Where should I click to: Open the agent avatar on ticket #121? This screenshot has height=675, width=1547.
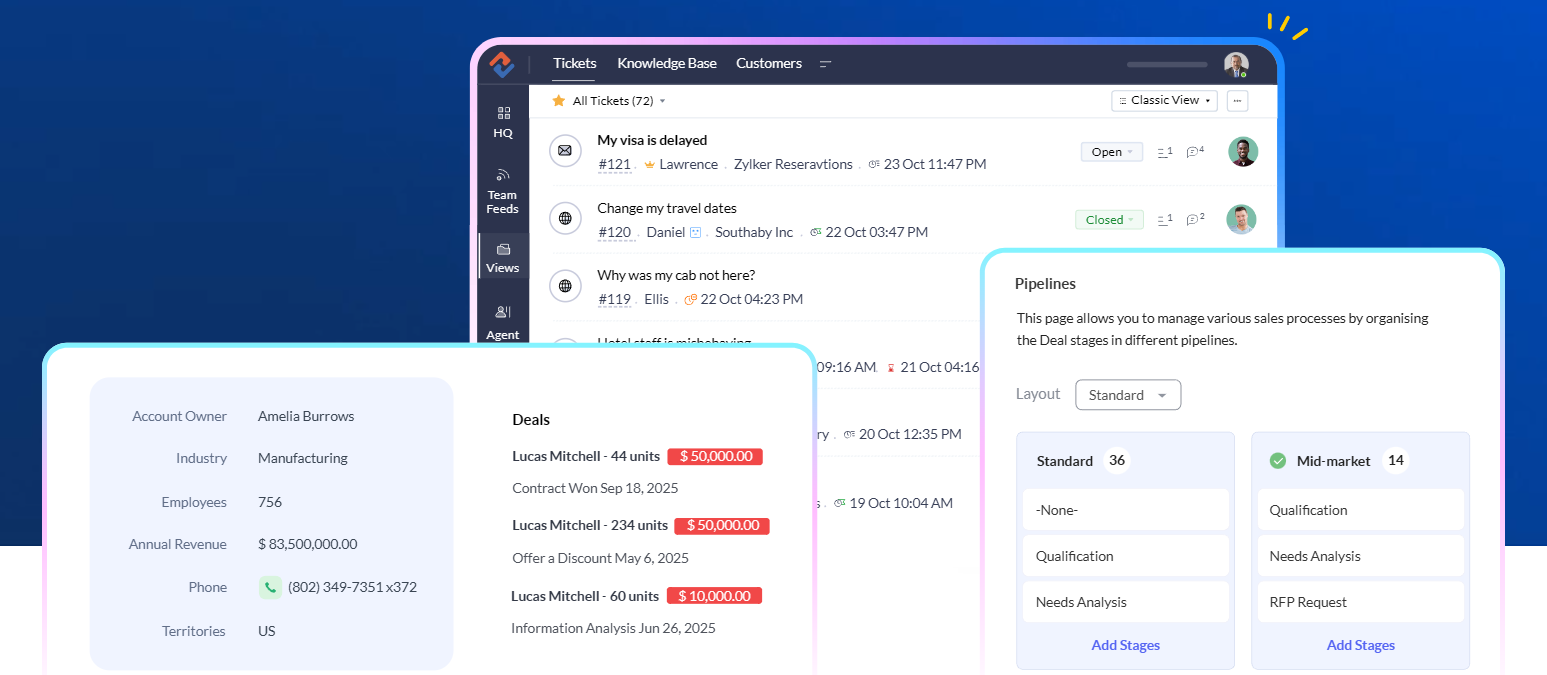(1243, 151)
